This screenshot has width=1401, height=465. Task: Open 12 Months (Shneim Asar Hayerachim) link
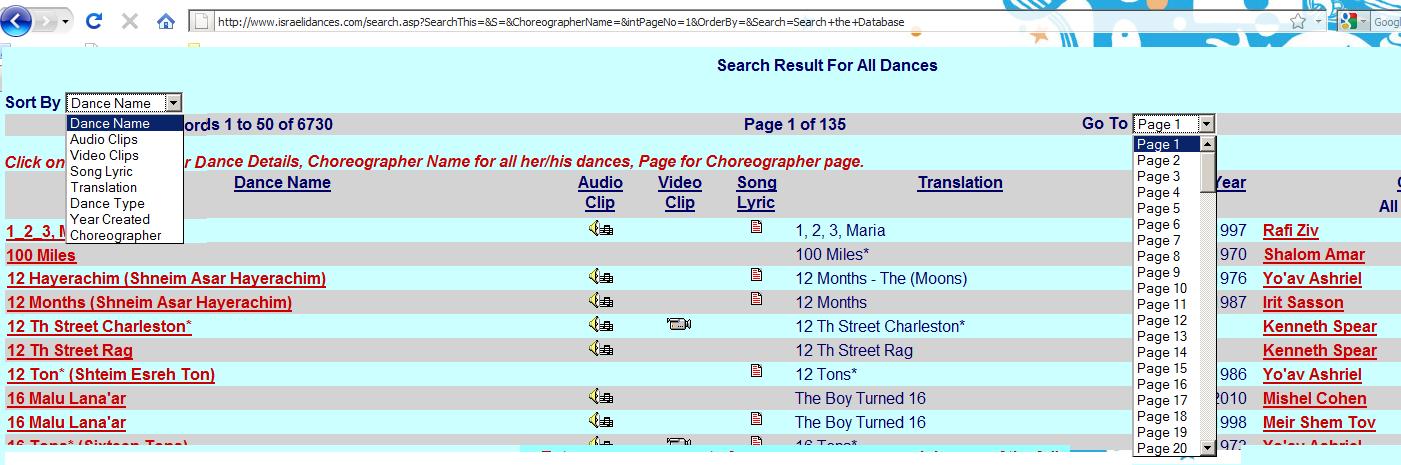(149, 303)
